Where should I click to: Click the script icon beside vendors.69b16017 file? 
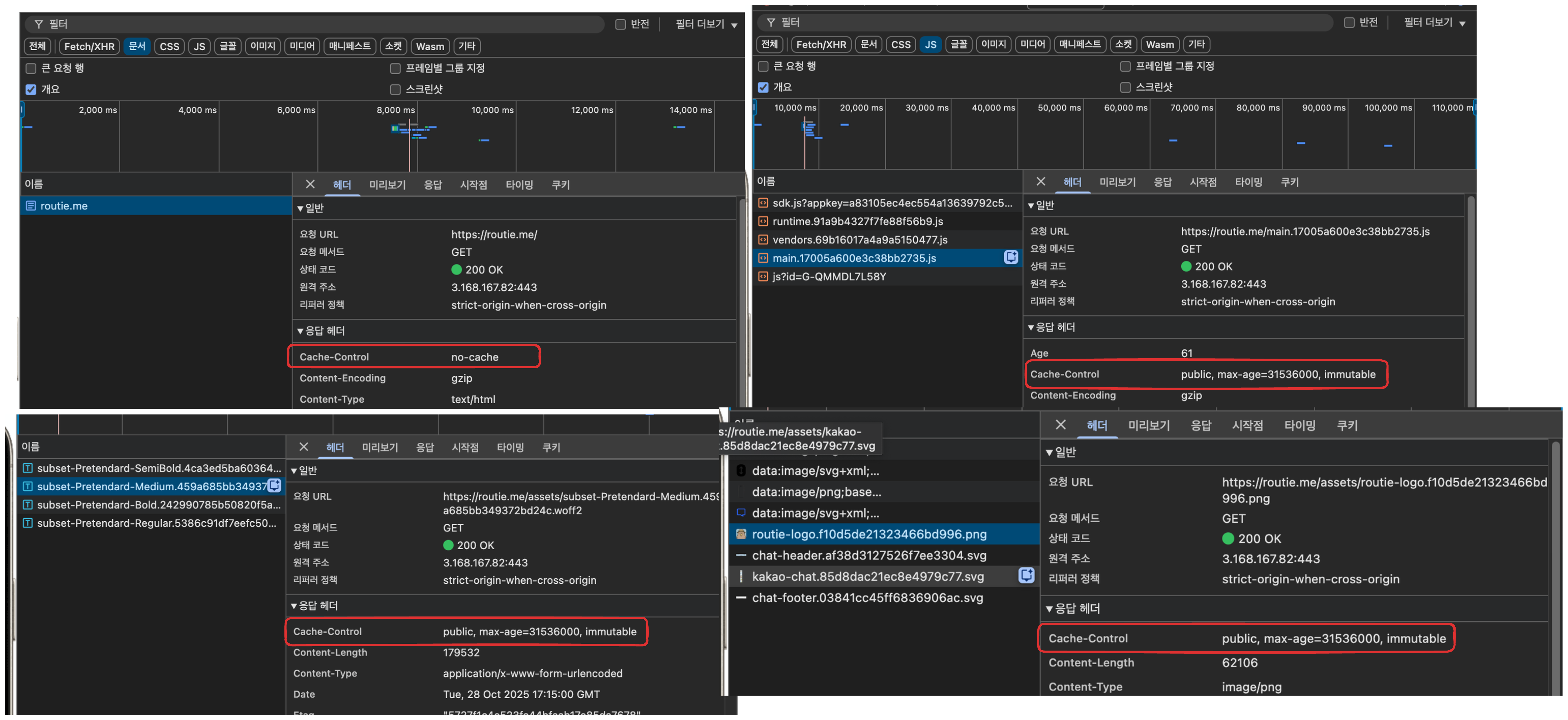click(x=763, y=240)
